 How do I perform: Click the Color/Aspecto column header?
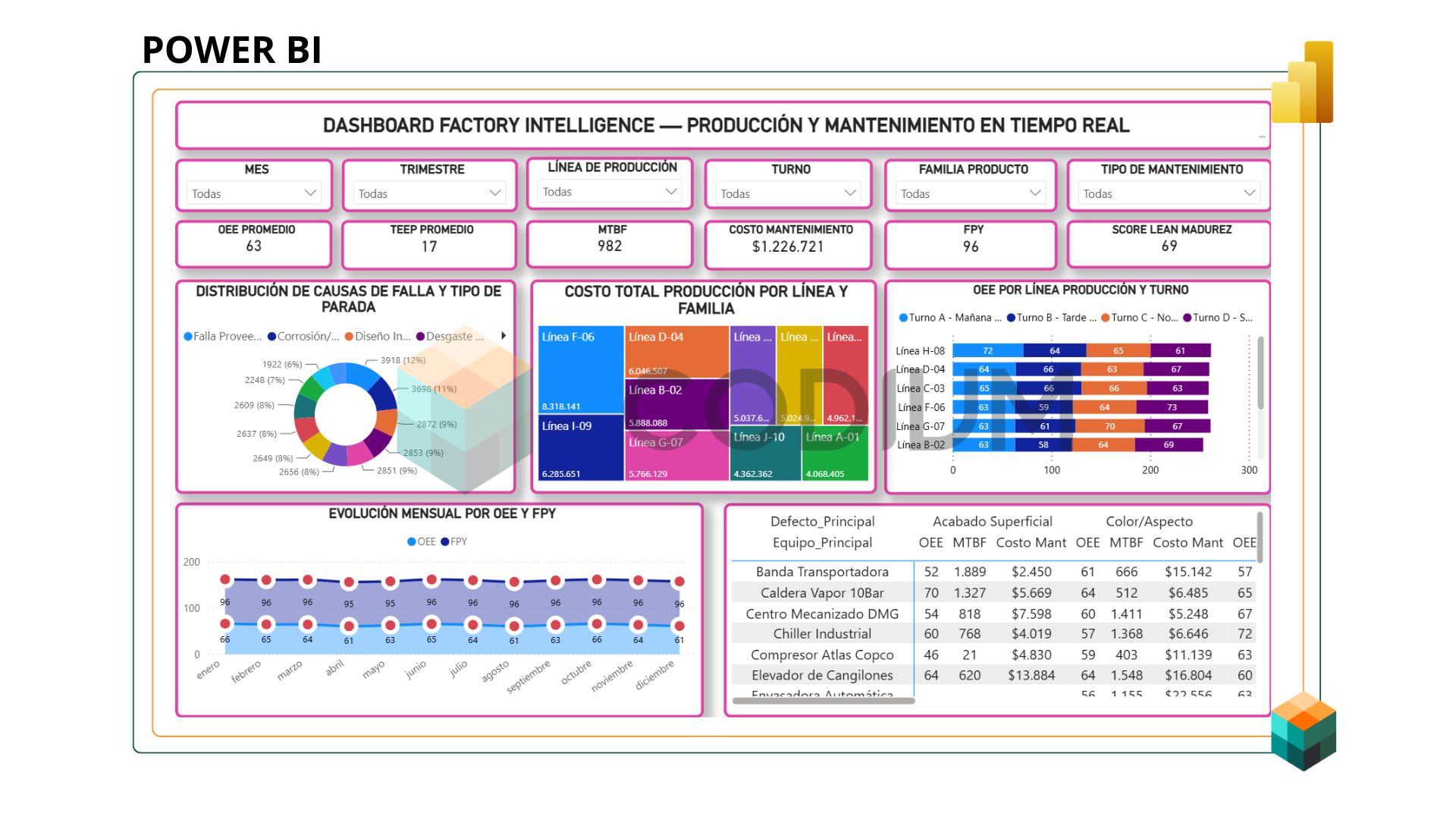pos(1149,522)
